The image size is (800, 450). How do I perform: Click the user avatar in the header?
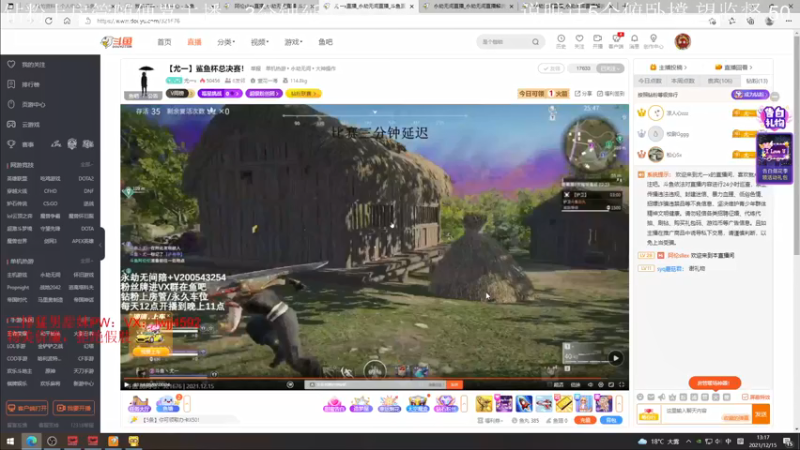coord(683,41)
